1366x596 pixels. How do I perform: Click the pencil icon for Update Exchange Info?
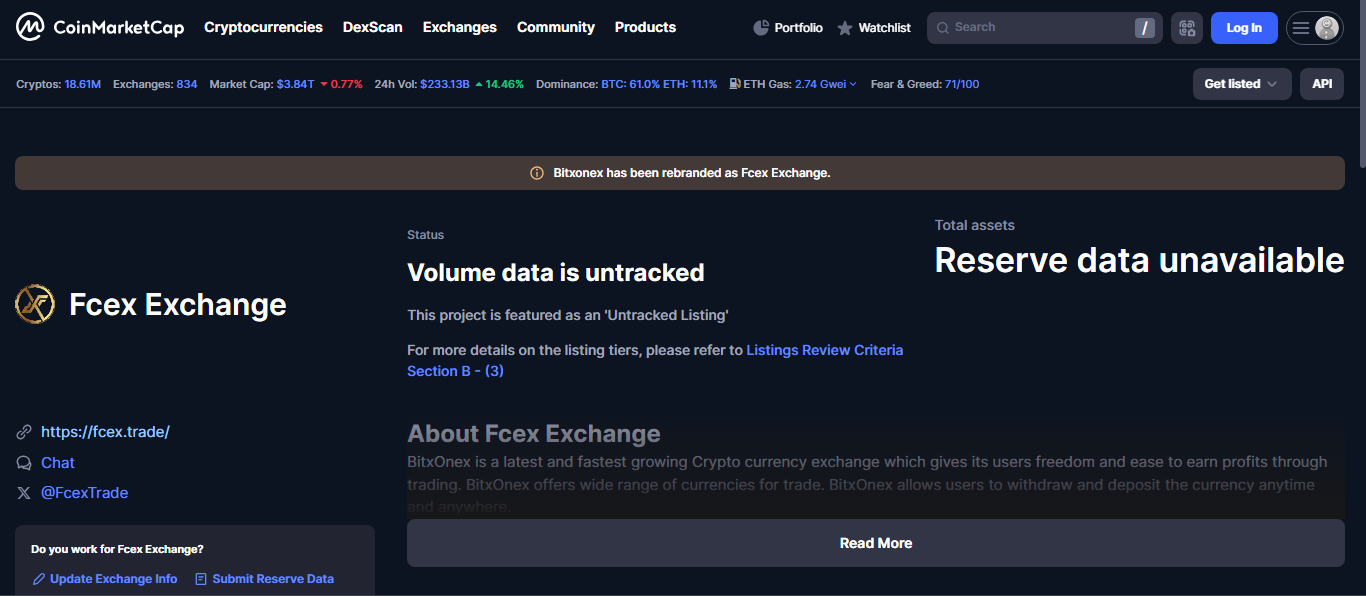[x=39, y=579]
